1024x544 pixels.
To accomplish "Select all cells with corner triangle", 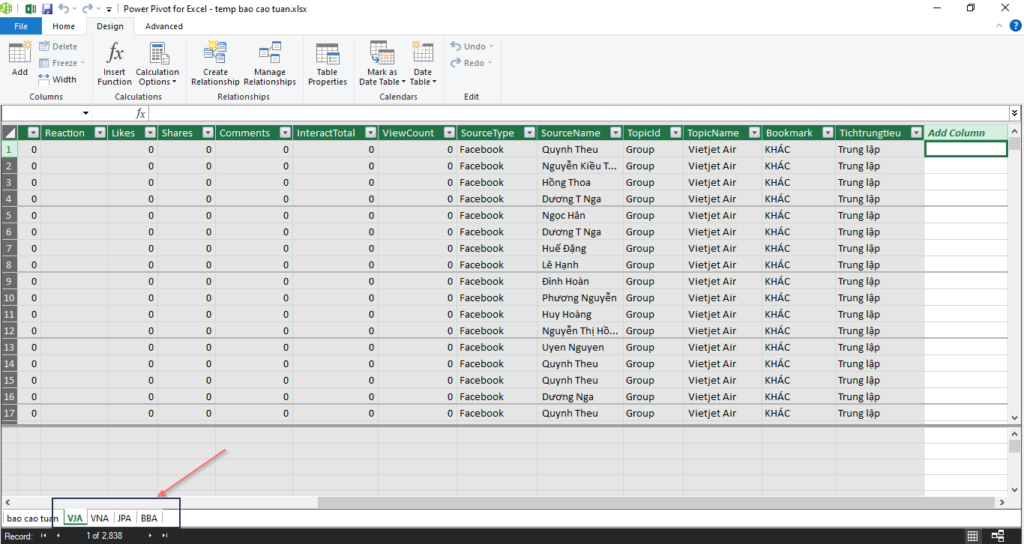I will 9,133.
